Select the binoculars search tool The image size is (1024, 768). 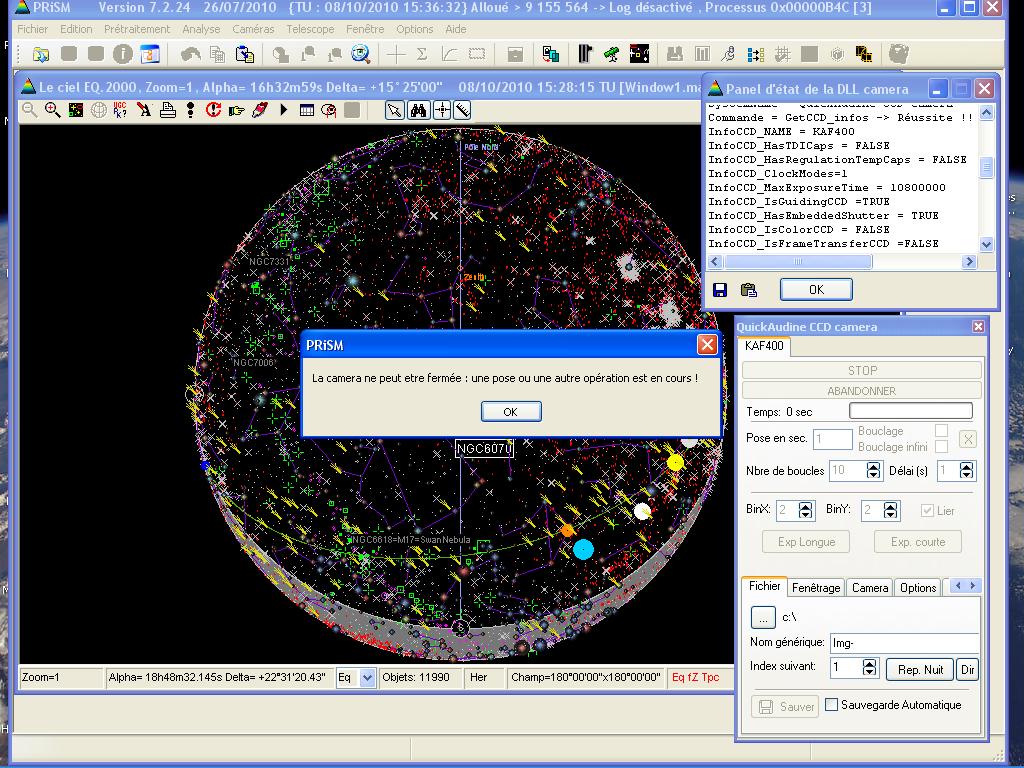(419, 110)
